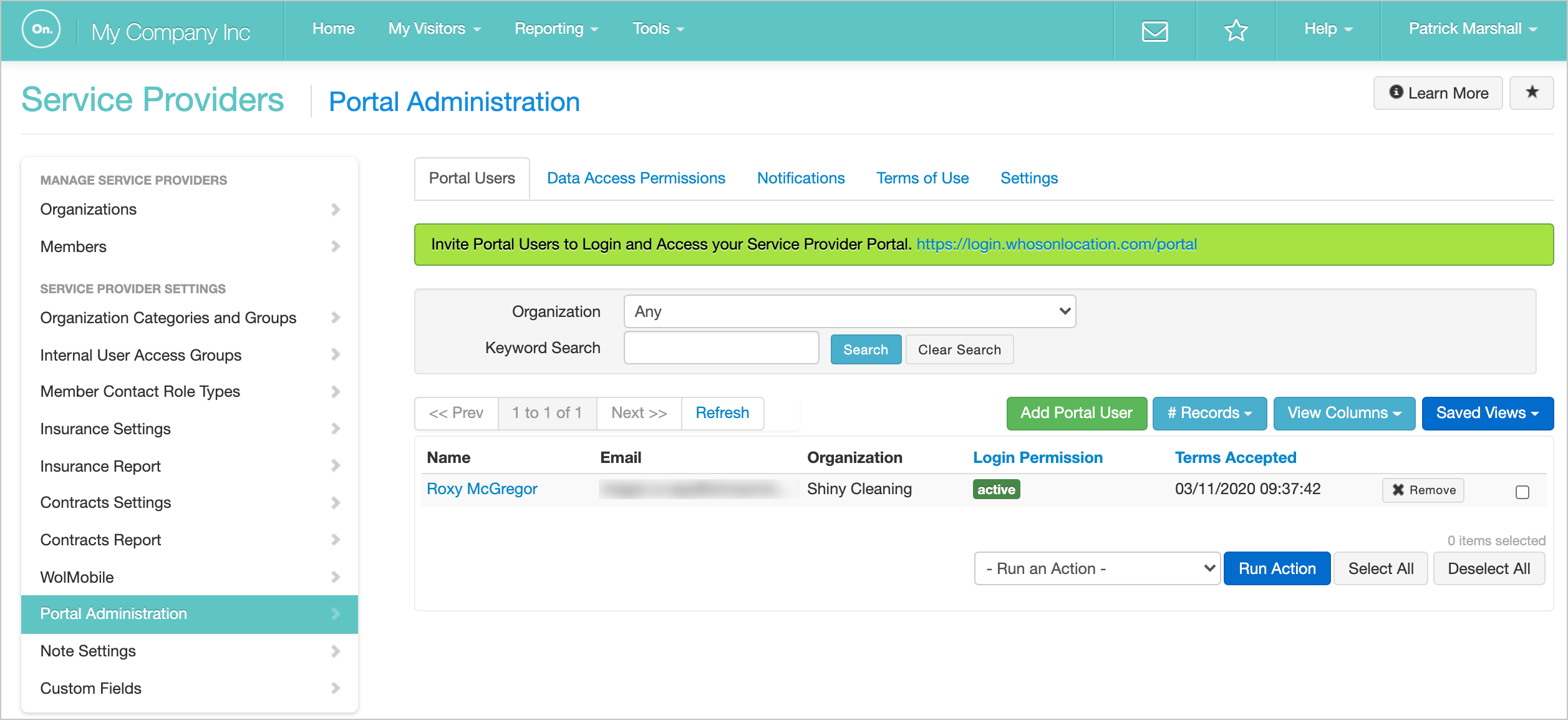Open the Saved Views dropdown
The image size is (1568, 720).
pos(1487,413)
